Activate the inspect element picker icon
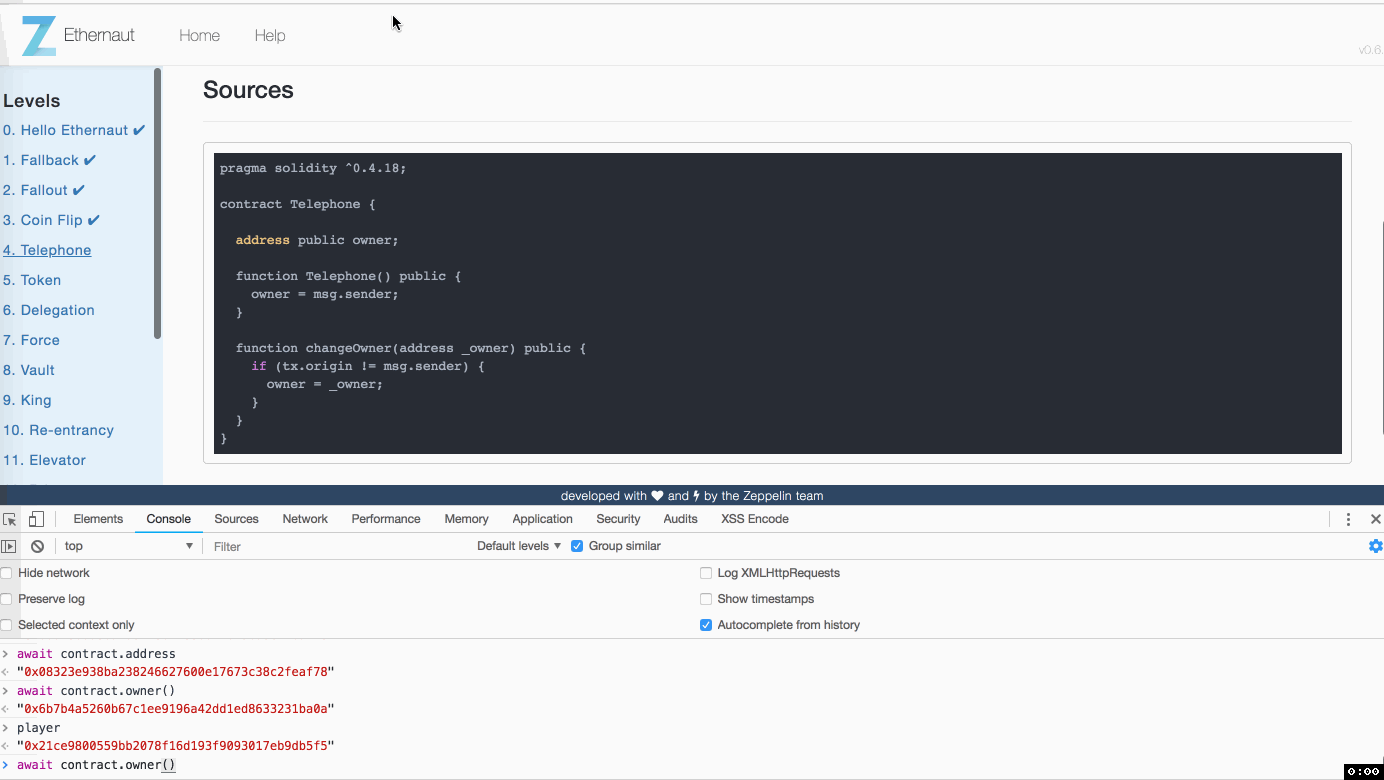This screenshot has height=780, width=1384. (9, 519)
